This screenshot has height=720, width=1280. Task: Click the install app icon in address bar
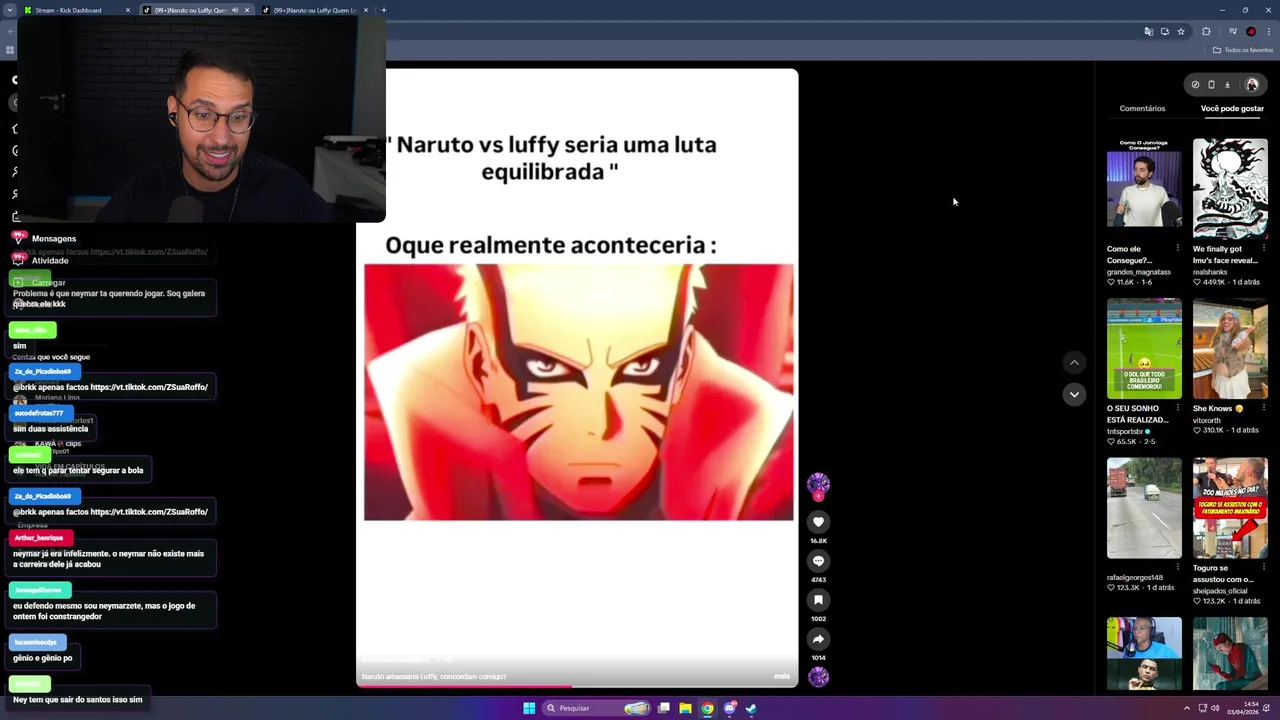tap(1164, 31)
